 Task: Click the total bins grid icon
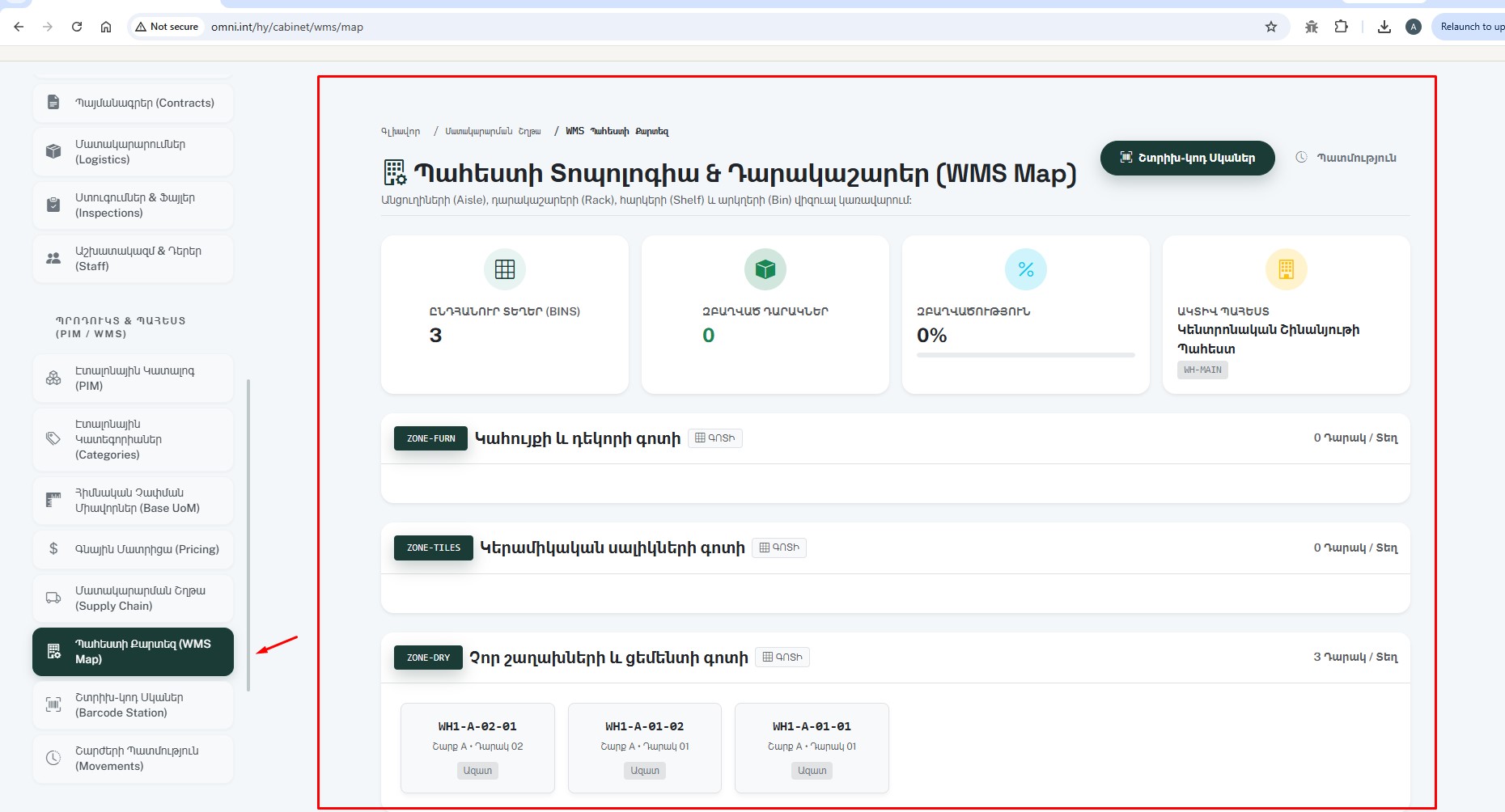(505, 269)
